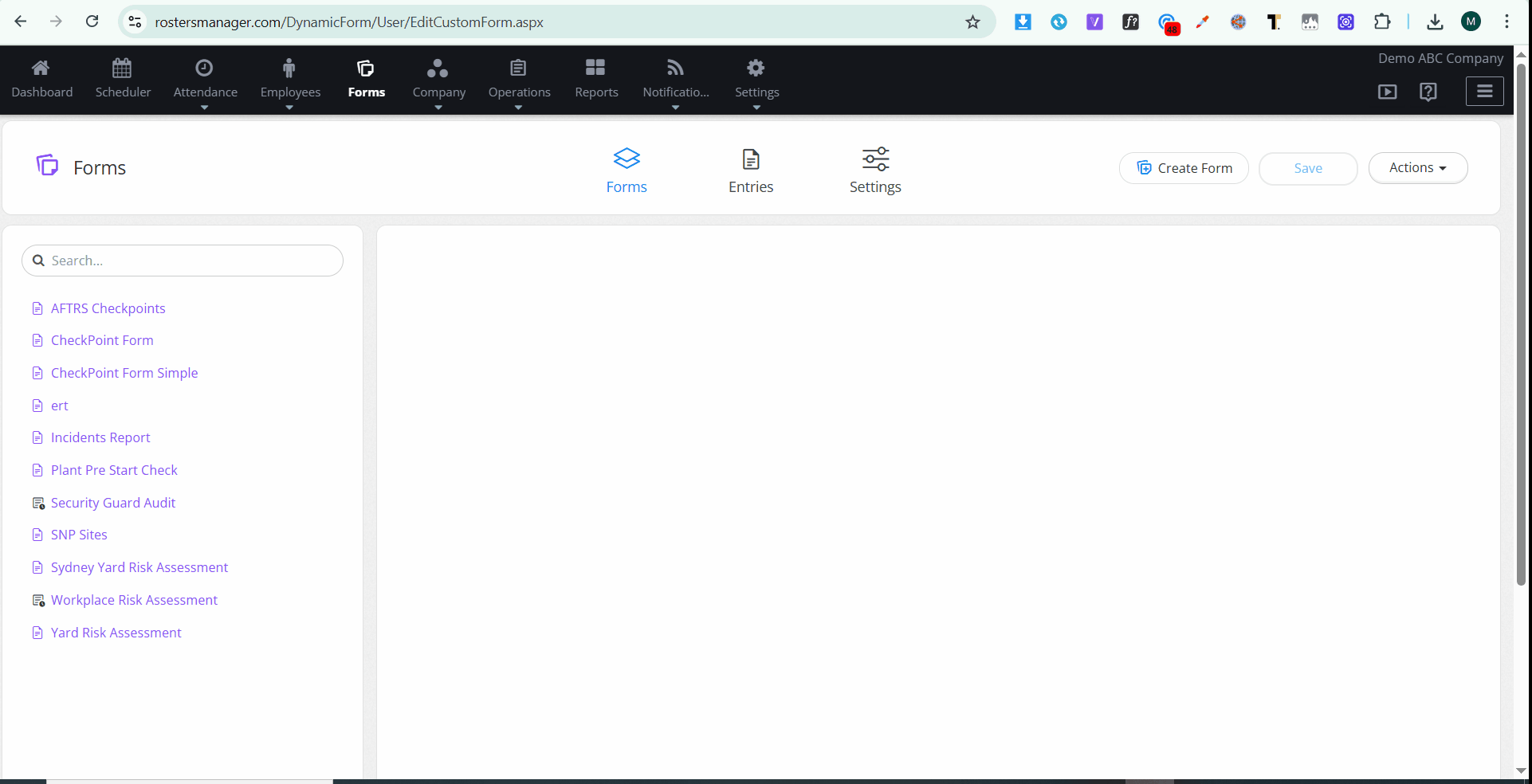
Task: Click the Notifications feed icon
Action: click(675, 68)
